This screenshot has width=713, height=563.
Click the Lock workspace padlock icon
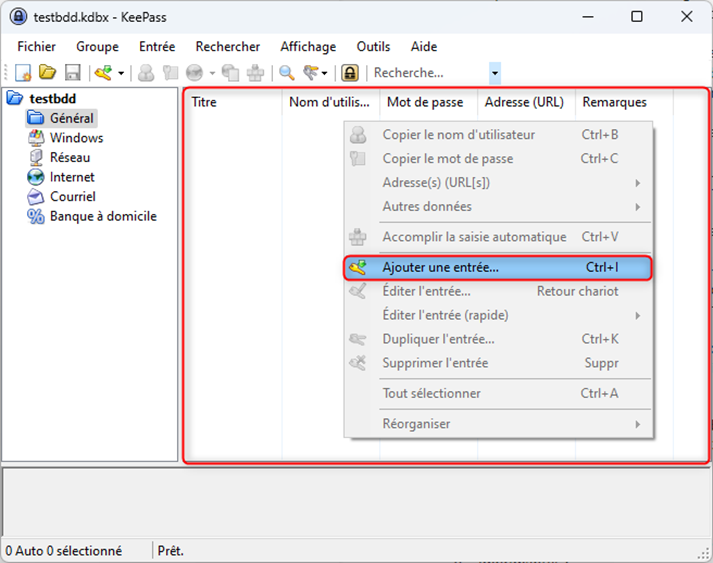point(350,73)
